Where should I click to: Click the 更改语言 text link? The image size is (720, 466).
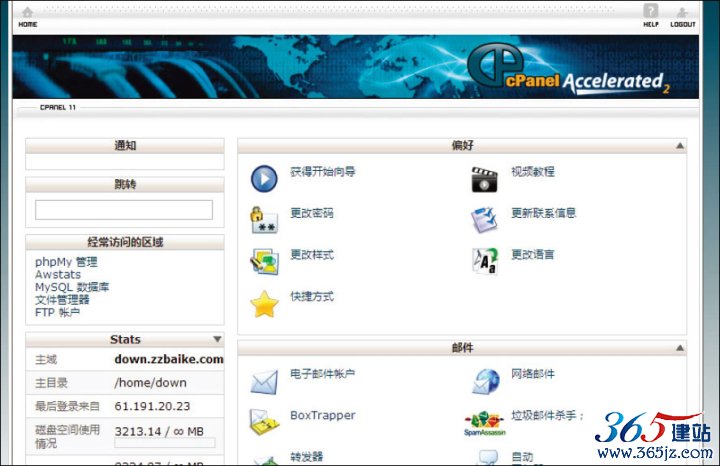click(x=533, y=254)
